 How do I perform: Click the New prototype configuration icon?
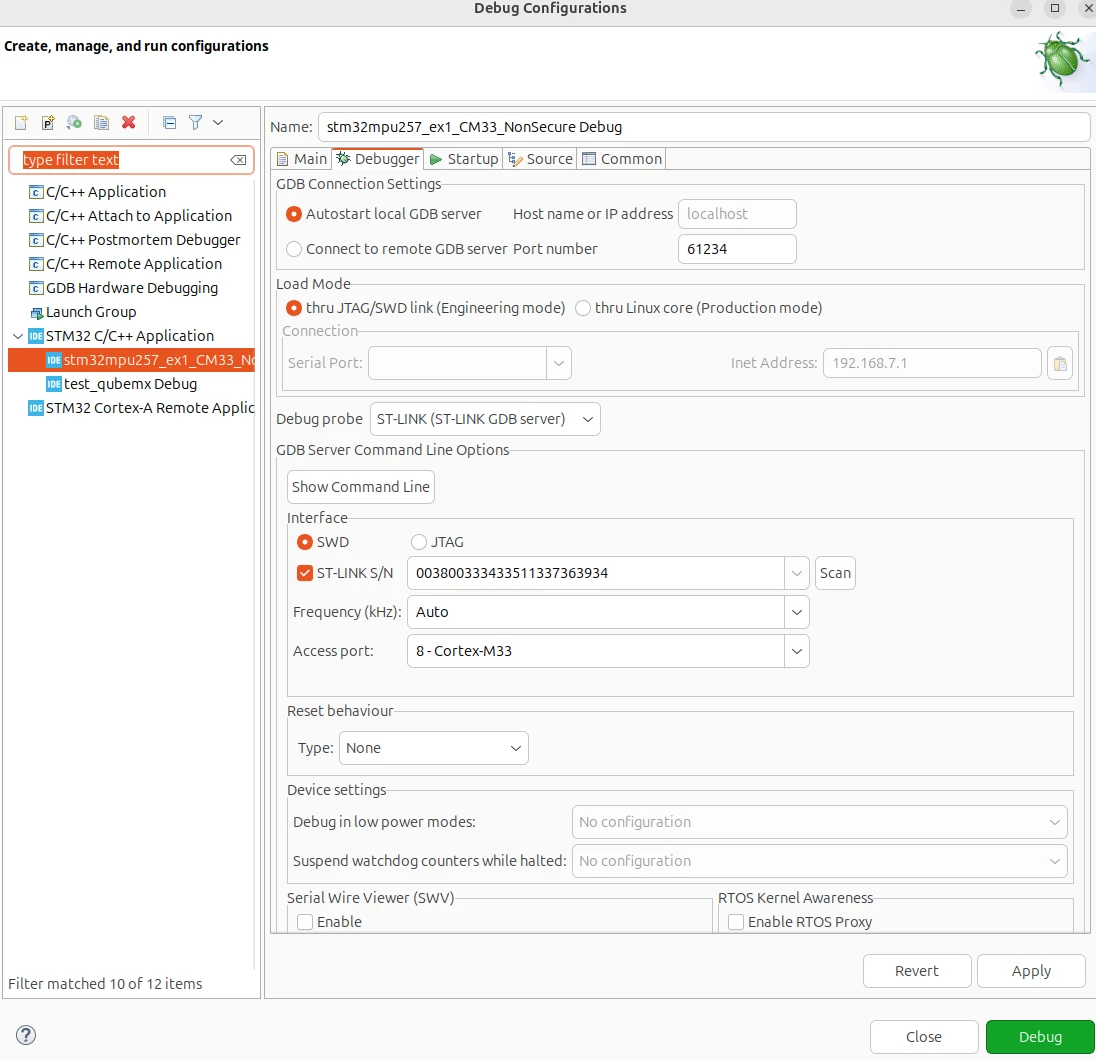click(x=48, y=123)
